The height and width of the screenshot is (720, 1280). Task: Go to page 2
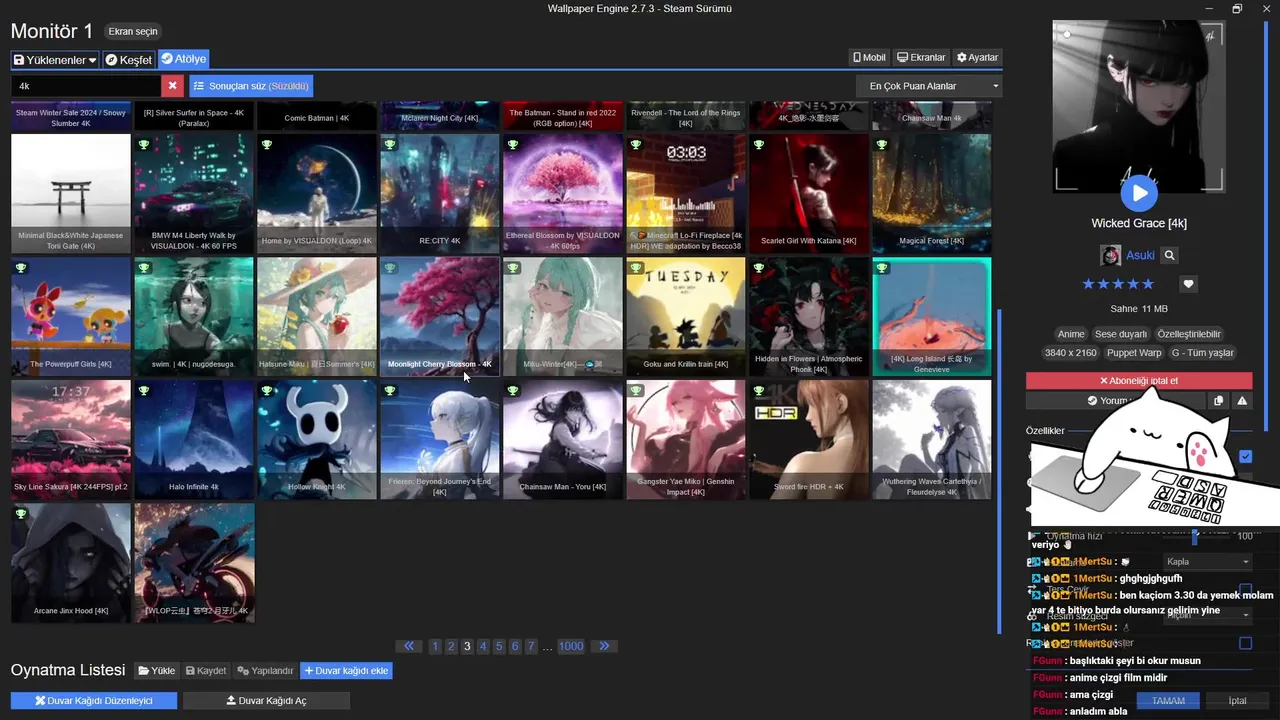click(x=451, y=646)
